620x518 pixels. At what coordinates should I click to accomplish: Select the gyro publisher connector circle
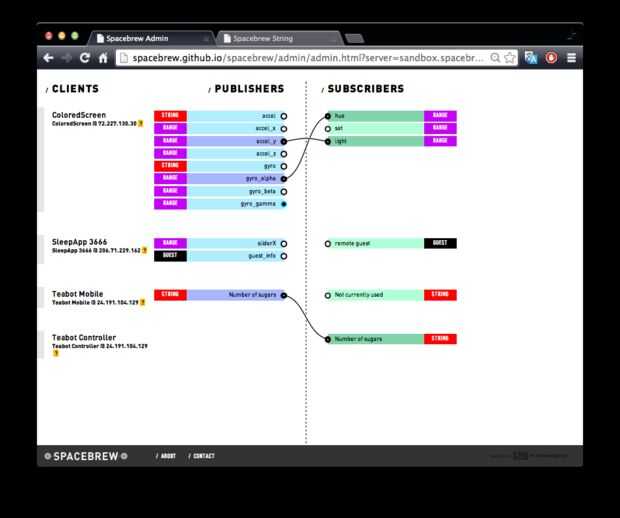tap(284, 166)
